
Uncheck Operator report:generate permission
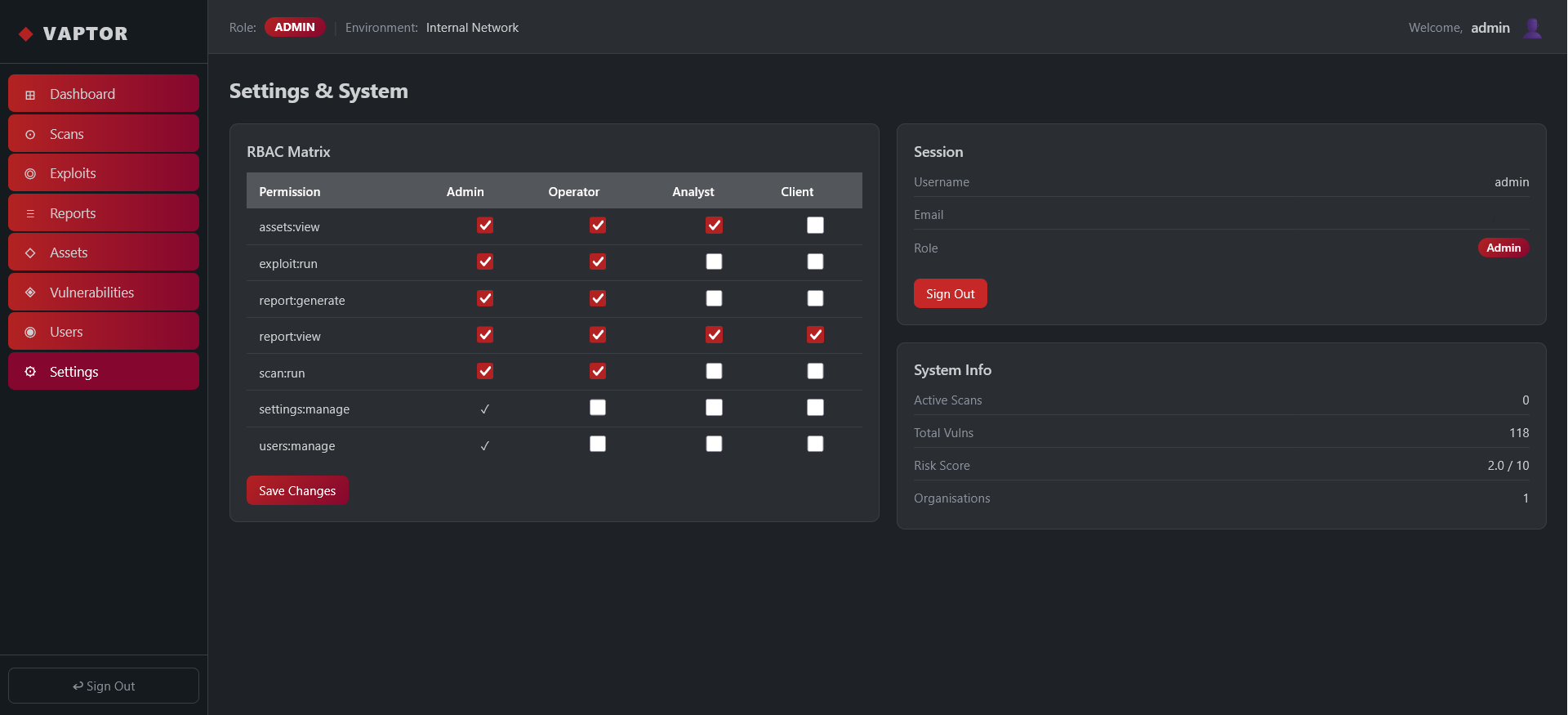598,298
